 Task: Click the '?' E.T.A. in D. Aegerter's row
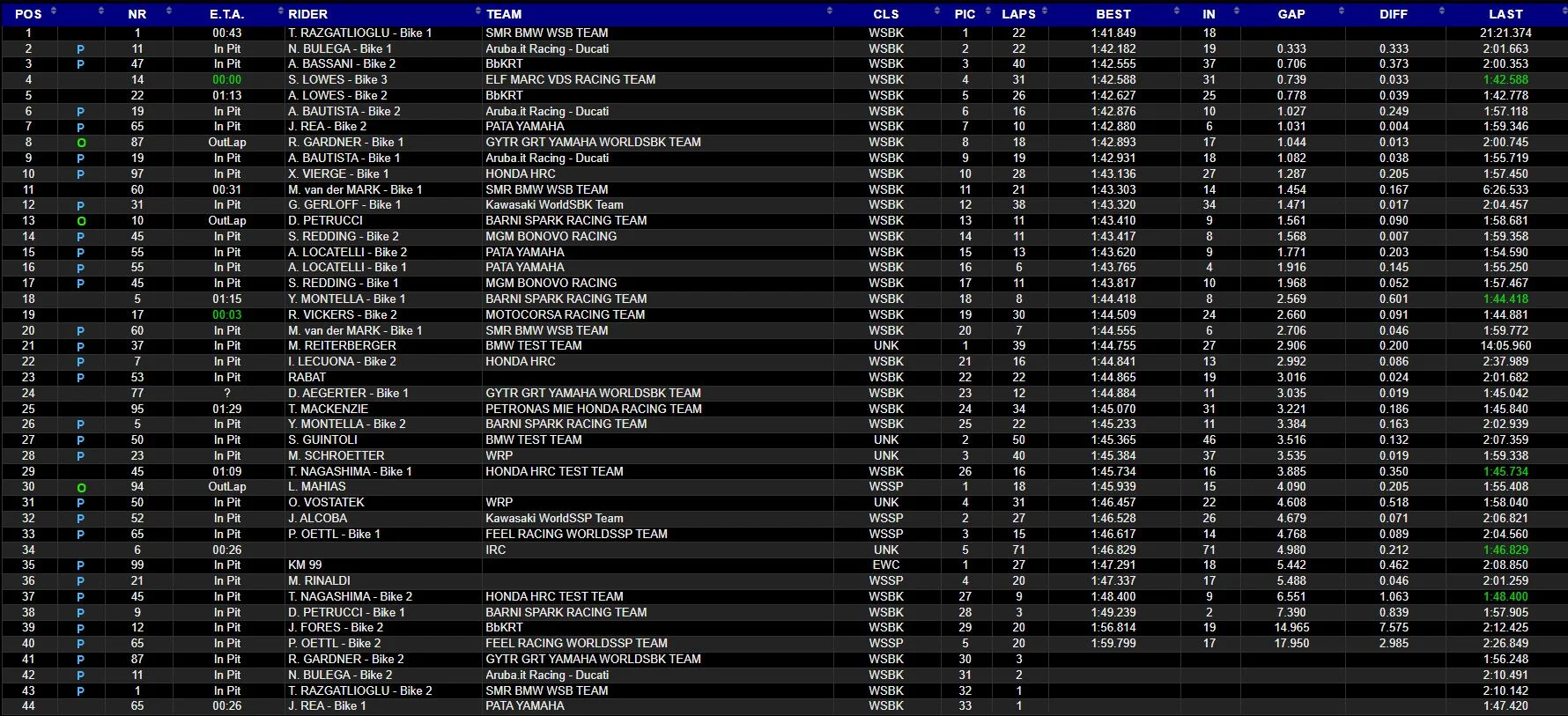(x=226, y=393)
